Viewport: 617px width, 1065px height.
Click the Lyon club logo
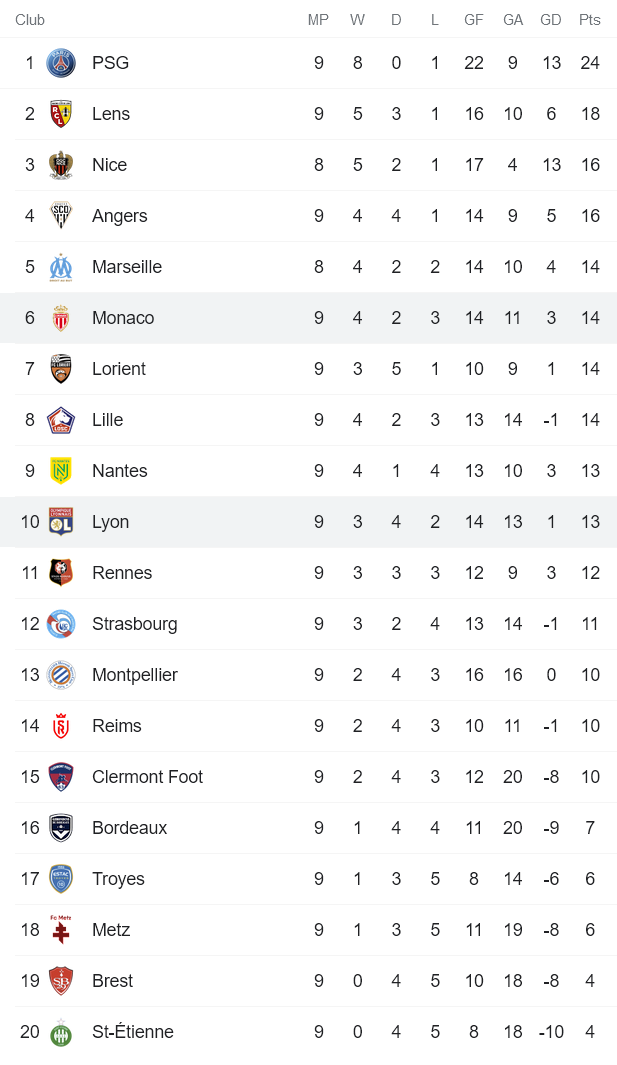tap(61, 522)
